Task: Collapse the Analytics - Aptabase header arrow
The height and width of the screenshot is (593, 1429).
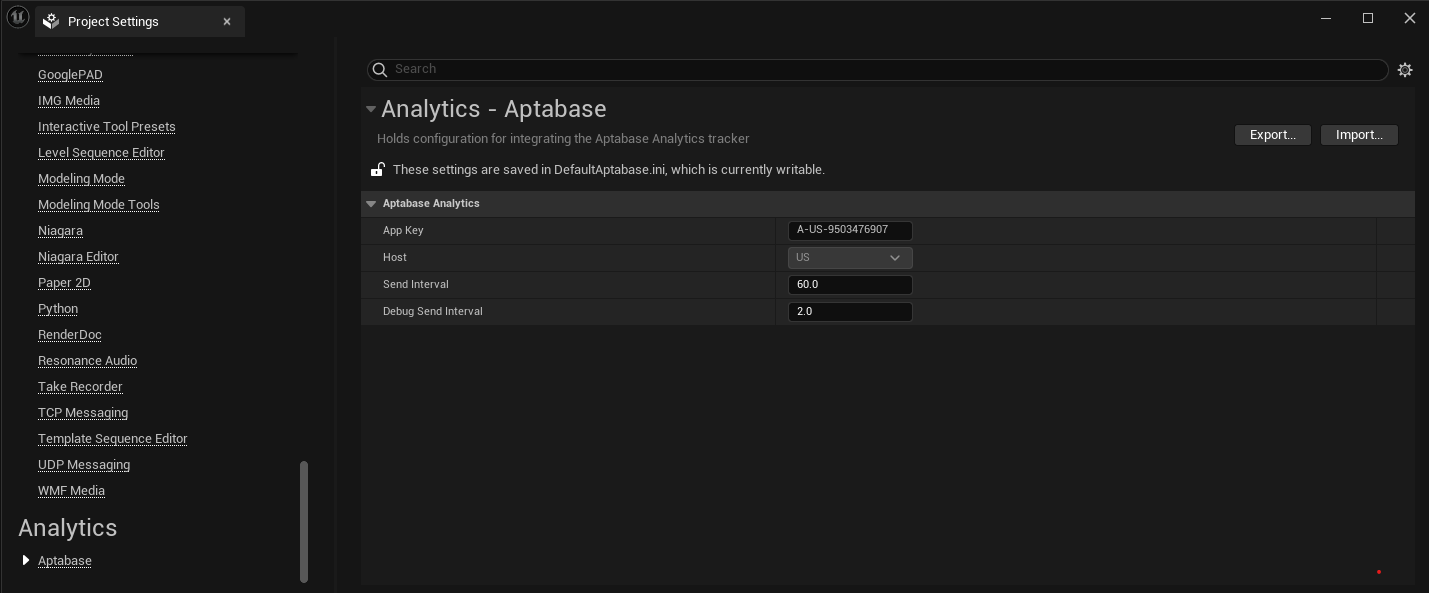Action: (x=370, y=108)
